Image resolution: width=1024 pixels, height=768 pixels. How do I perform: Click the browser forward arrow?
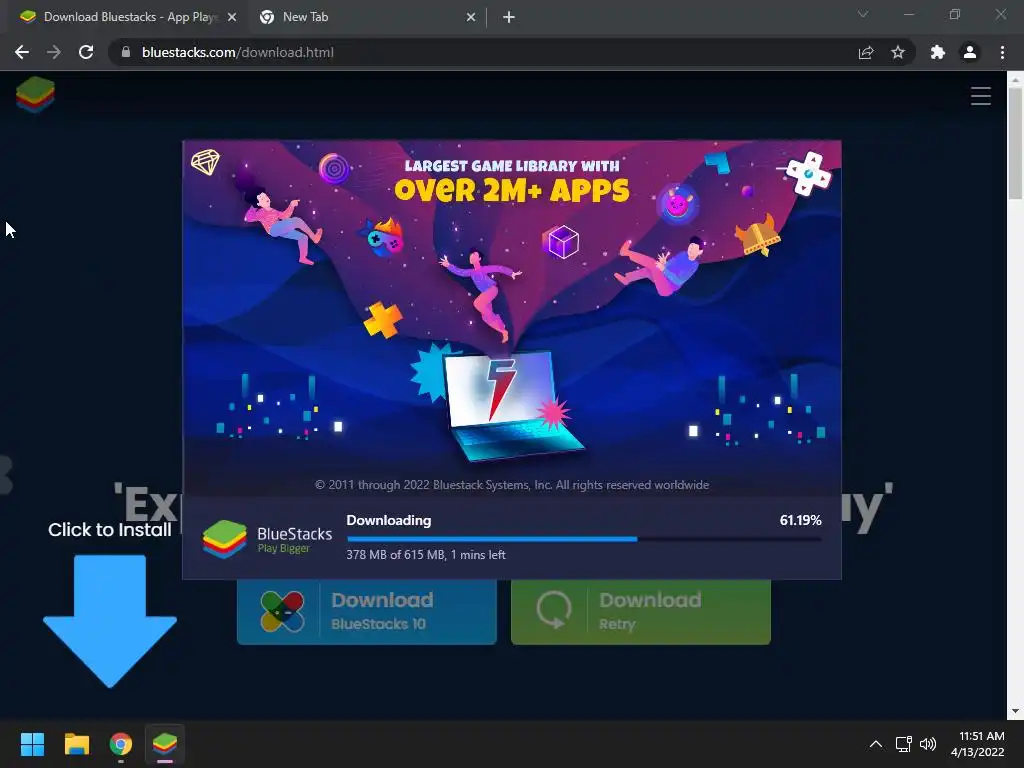[54, 52]
